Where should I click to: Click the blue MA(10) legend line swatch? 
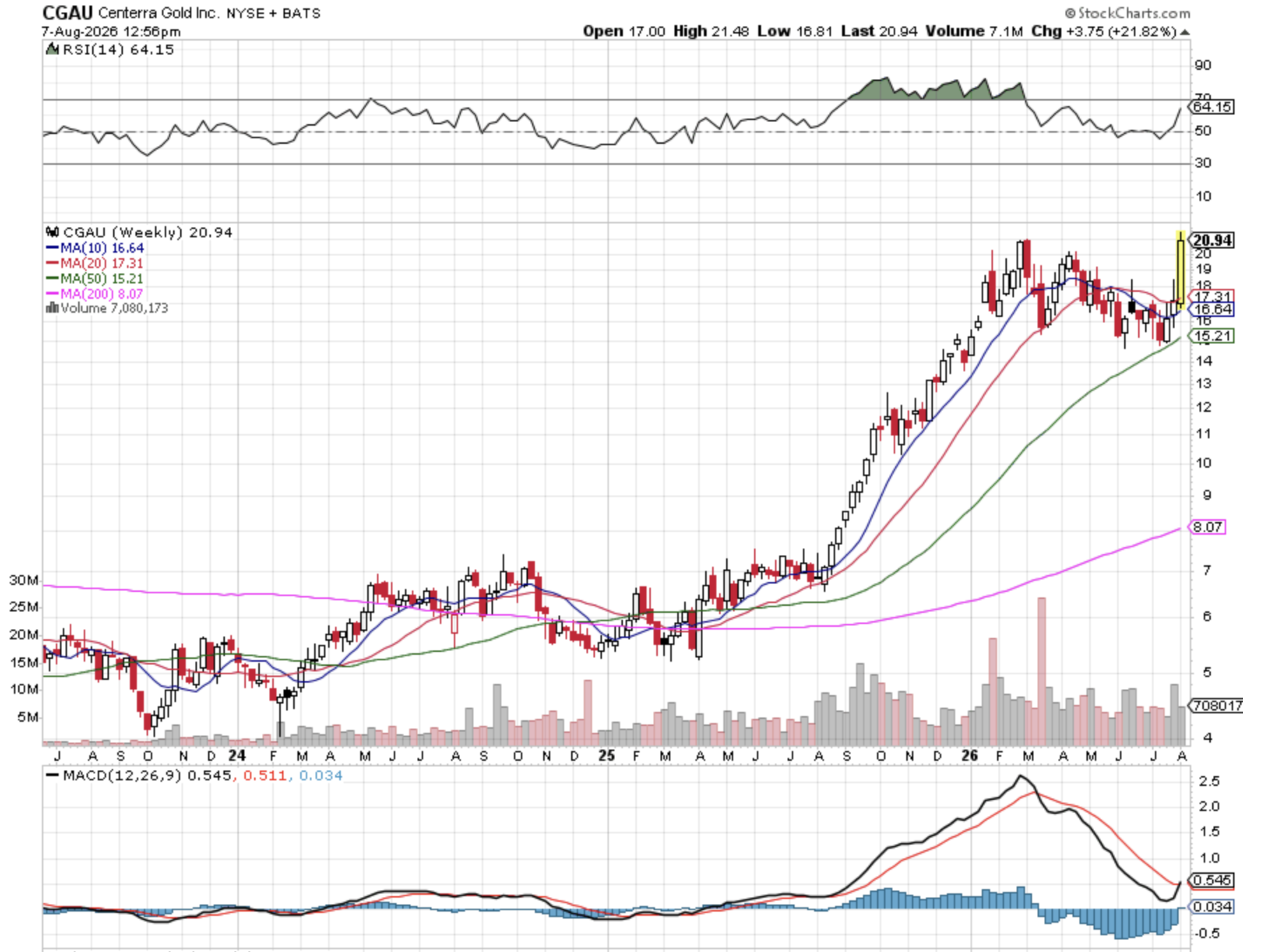tap(52, 248)
